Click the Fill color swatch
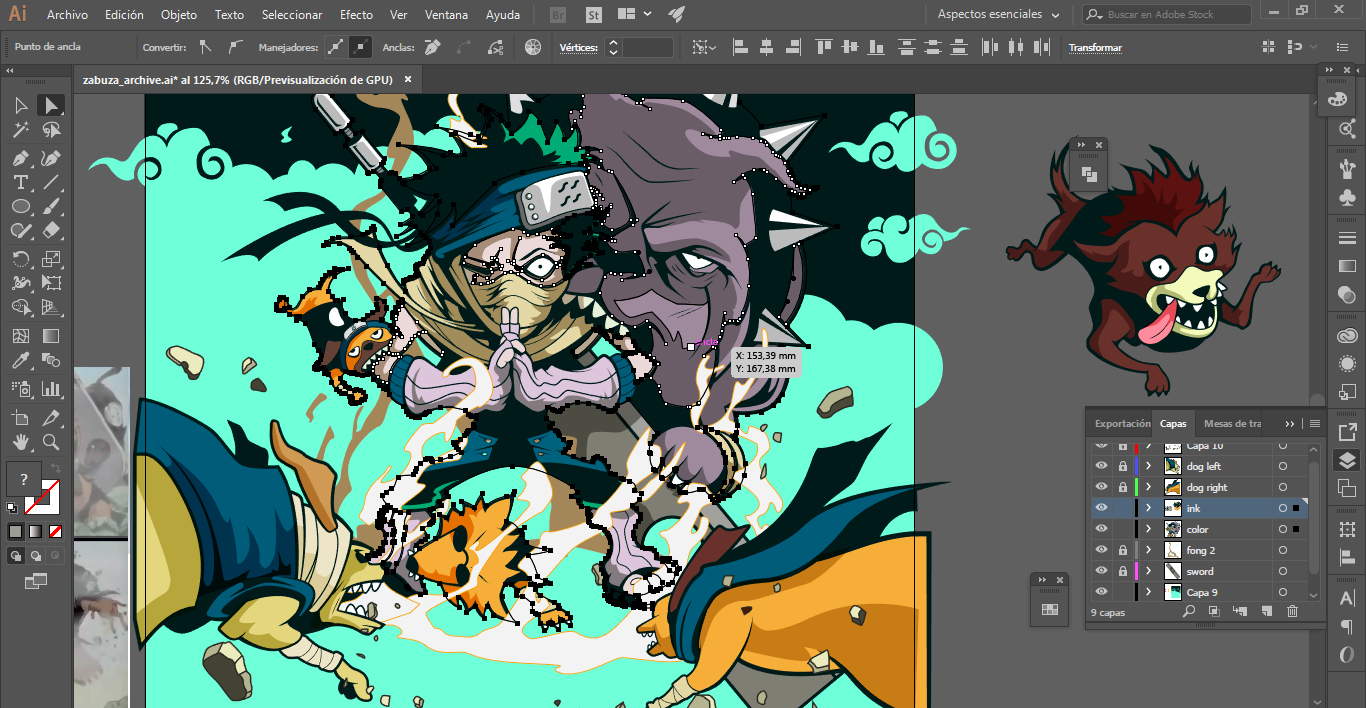Screen dimensions: 1366x708 point(24,479)
